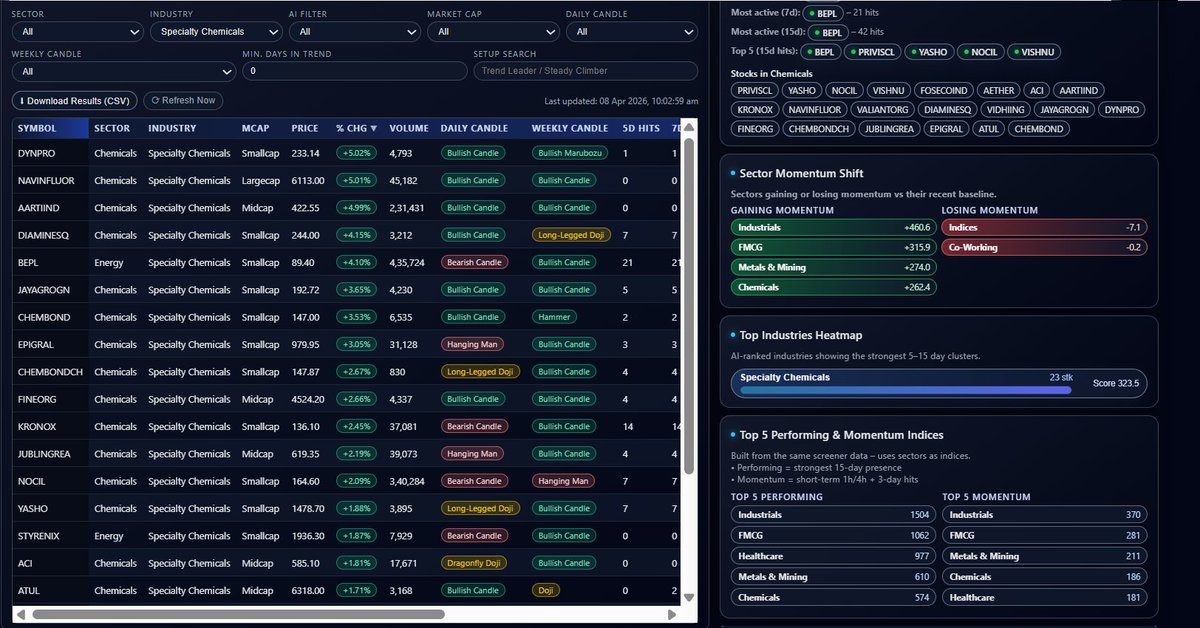Click the Refresh Now button
Image resolution: width=1200 pixels, height=628 pixels.
click(x=183, y=100)
